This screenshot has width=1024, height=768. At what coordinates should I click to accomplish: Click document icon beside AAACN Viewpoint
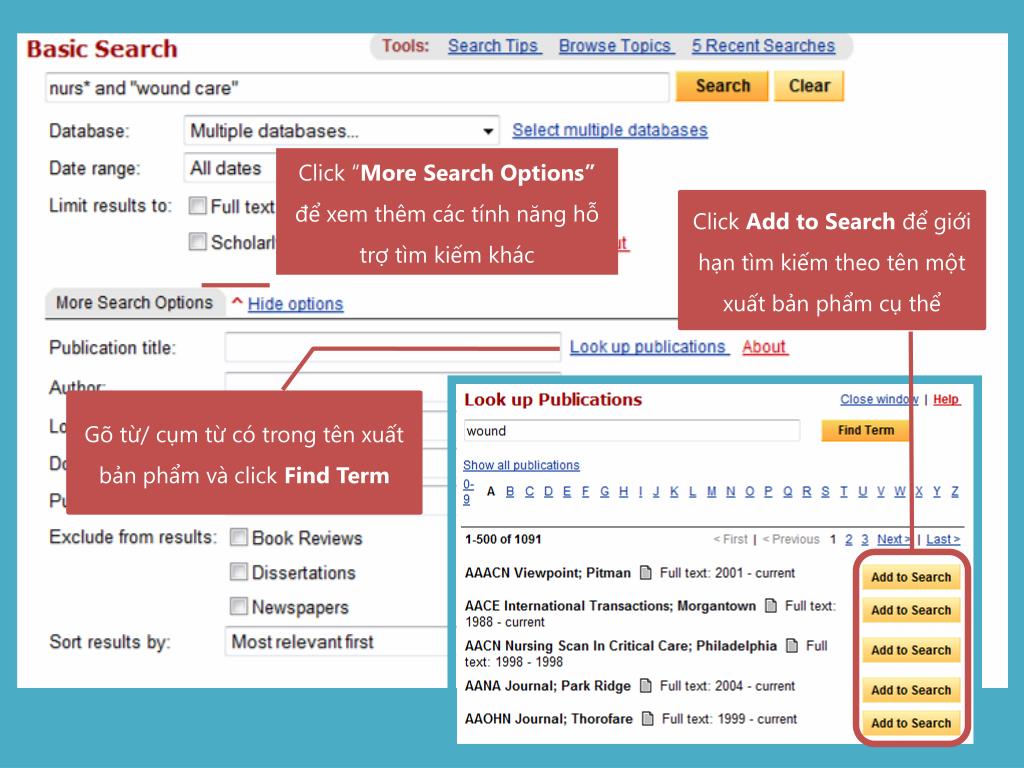[x=646, y=573]
